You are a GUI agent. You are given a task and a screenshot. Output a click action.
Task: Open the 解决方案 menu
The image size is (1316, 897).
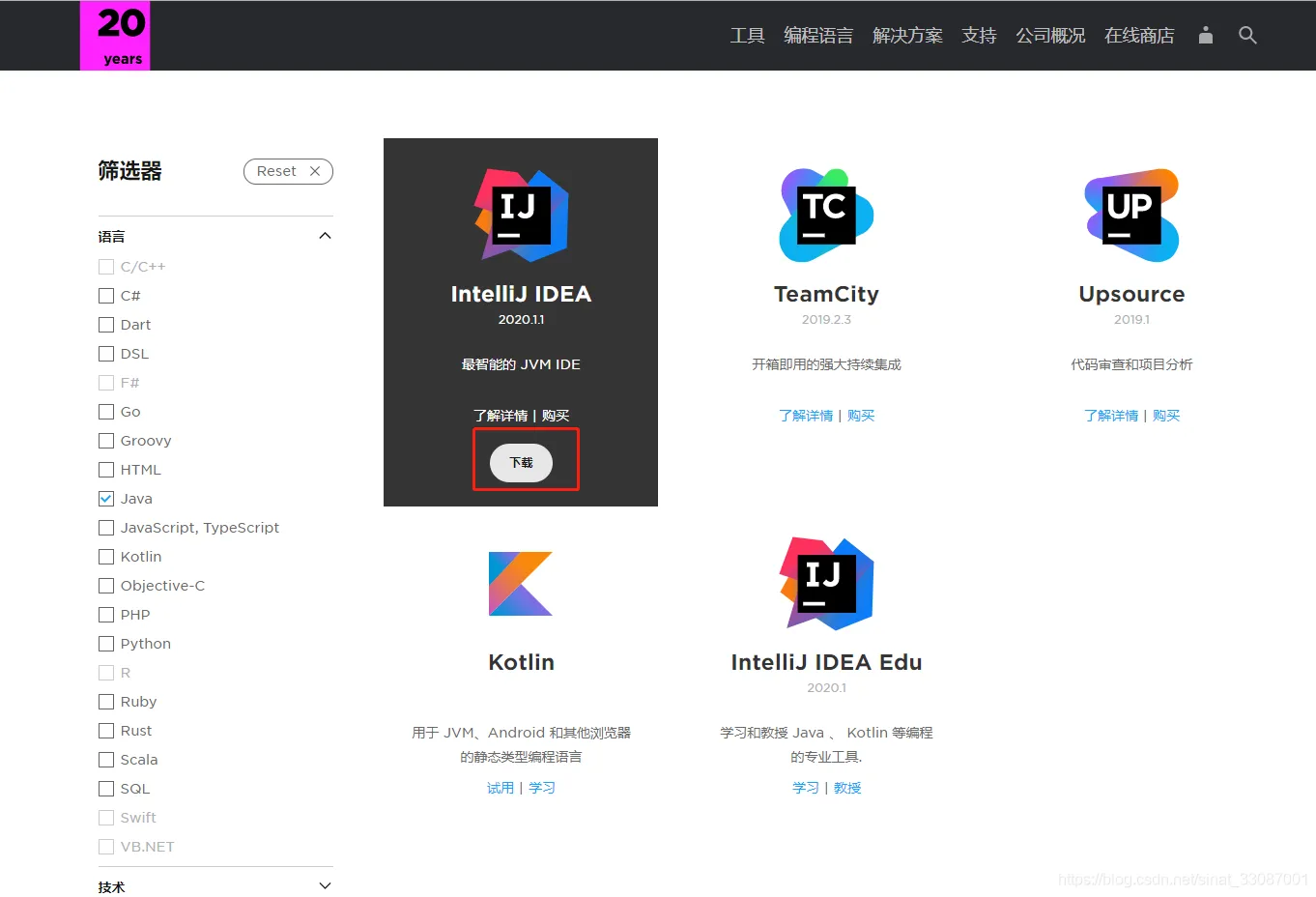tap(907, 36)
